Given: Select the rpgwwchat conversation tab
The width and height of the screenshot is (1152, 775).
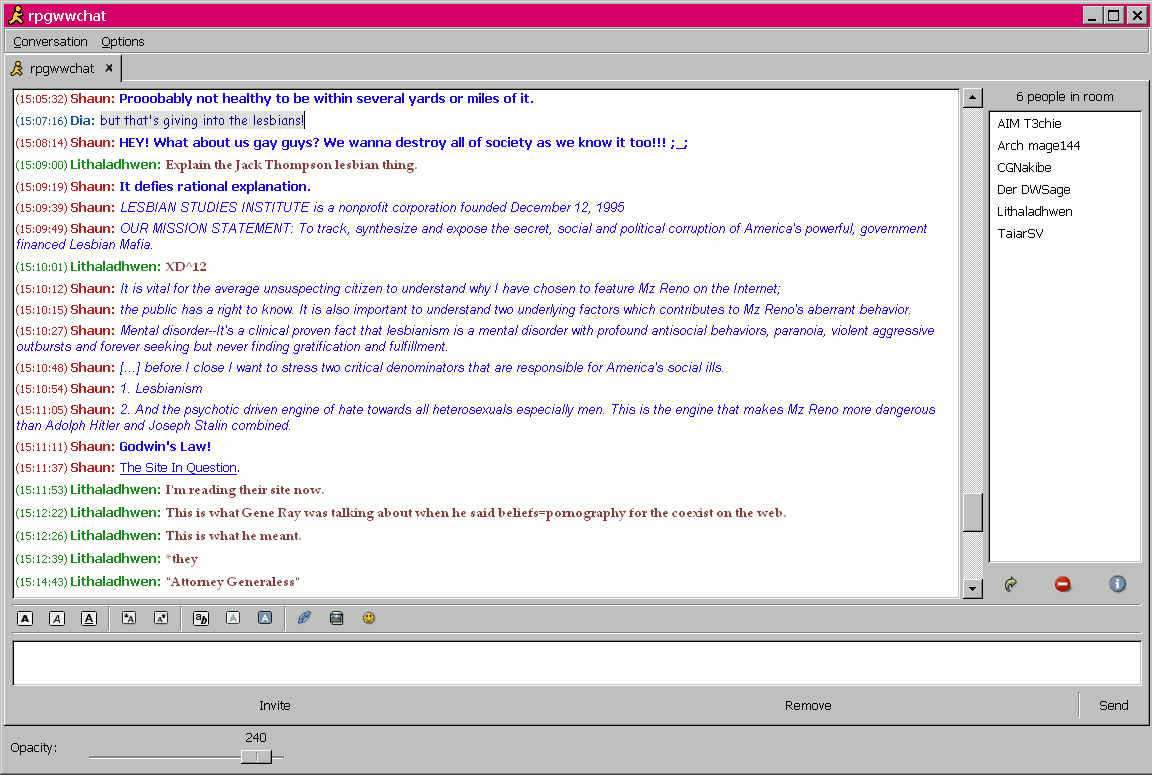Looking at the screenshot, I should 62,68.
